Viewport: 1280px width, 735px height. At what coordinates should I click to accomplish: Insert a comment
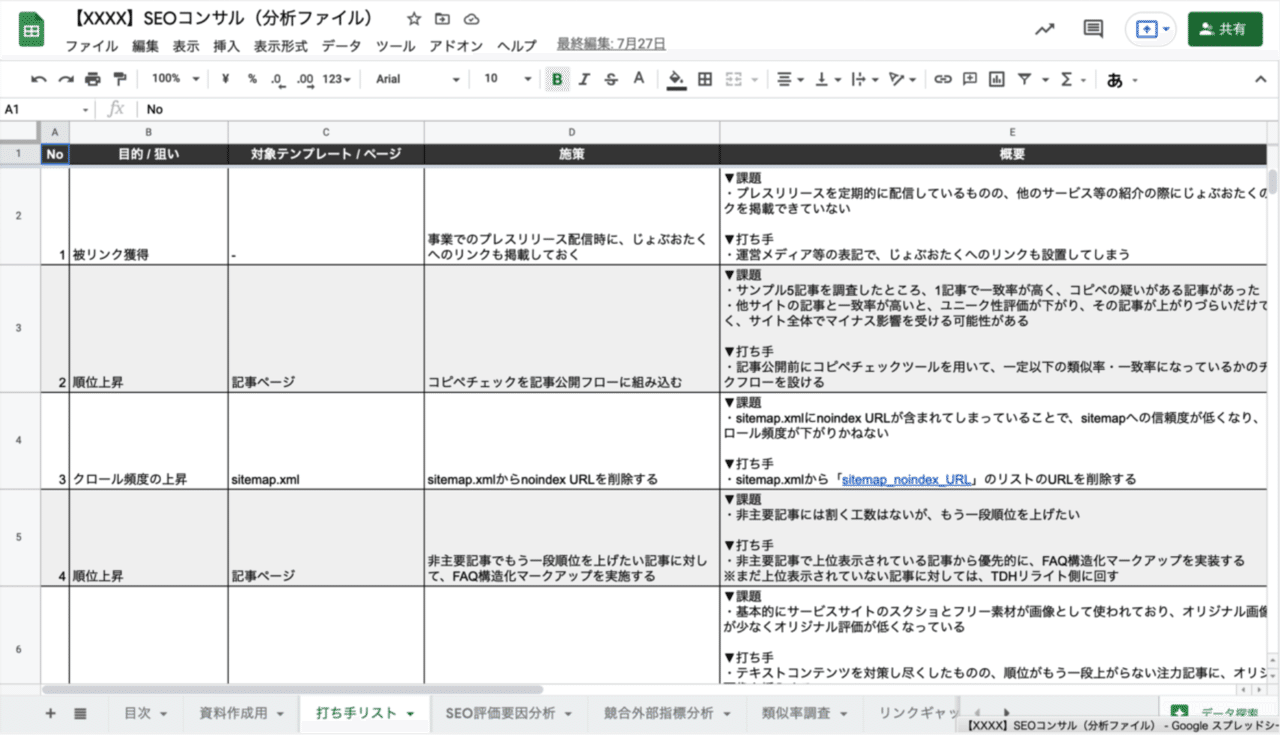970,79
